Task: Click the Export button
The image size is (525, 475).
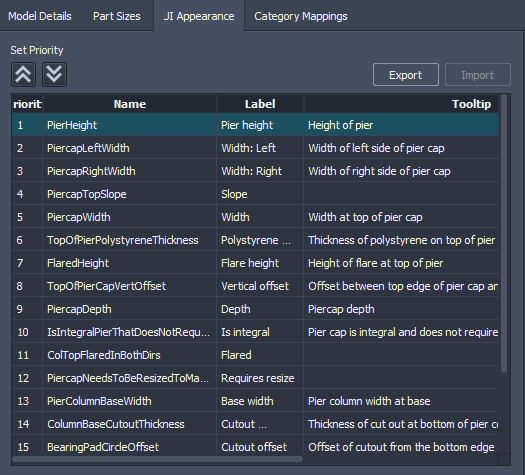Action: coord(405,75)
